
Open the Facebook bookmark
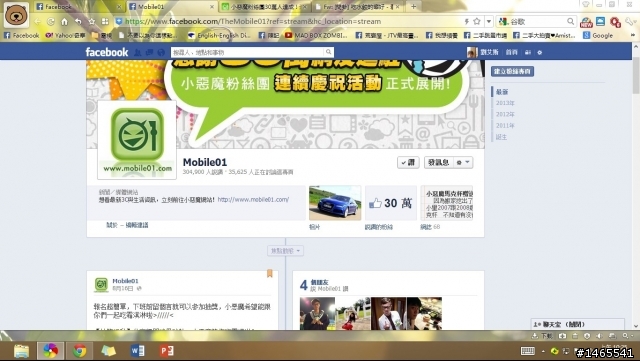22,36
